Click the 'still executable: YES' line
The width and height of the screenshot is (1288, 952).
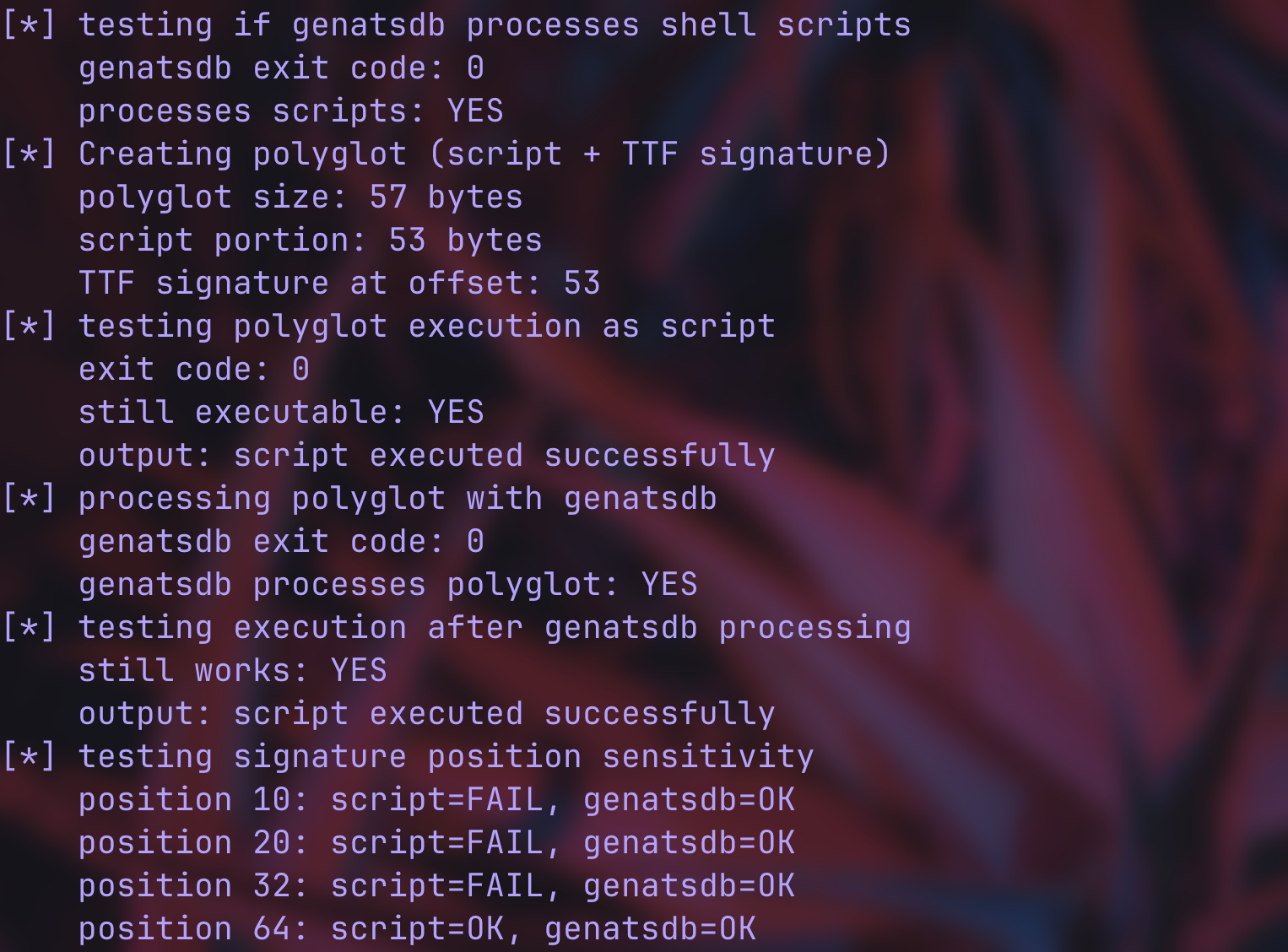click(x=281, y=413)
